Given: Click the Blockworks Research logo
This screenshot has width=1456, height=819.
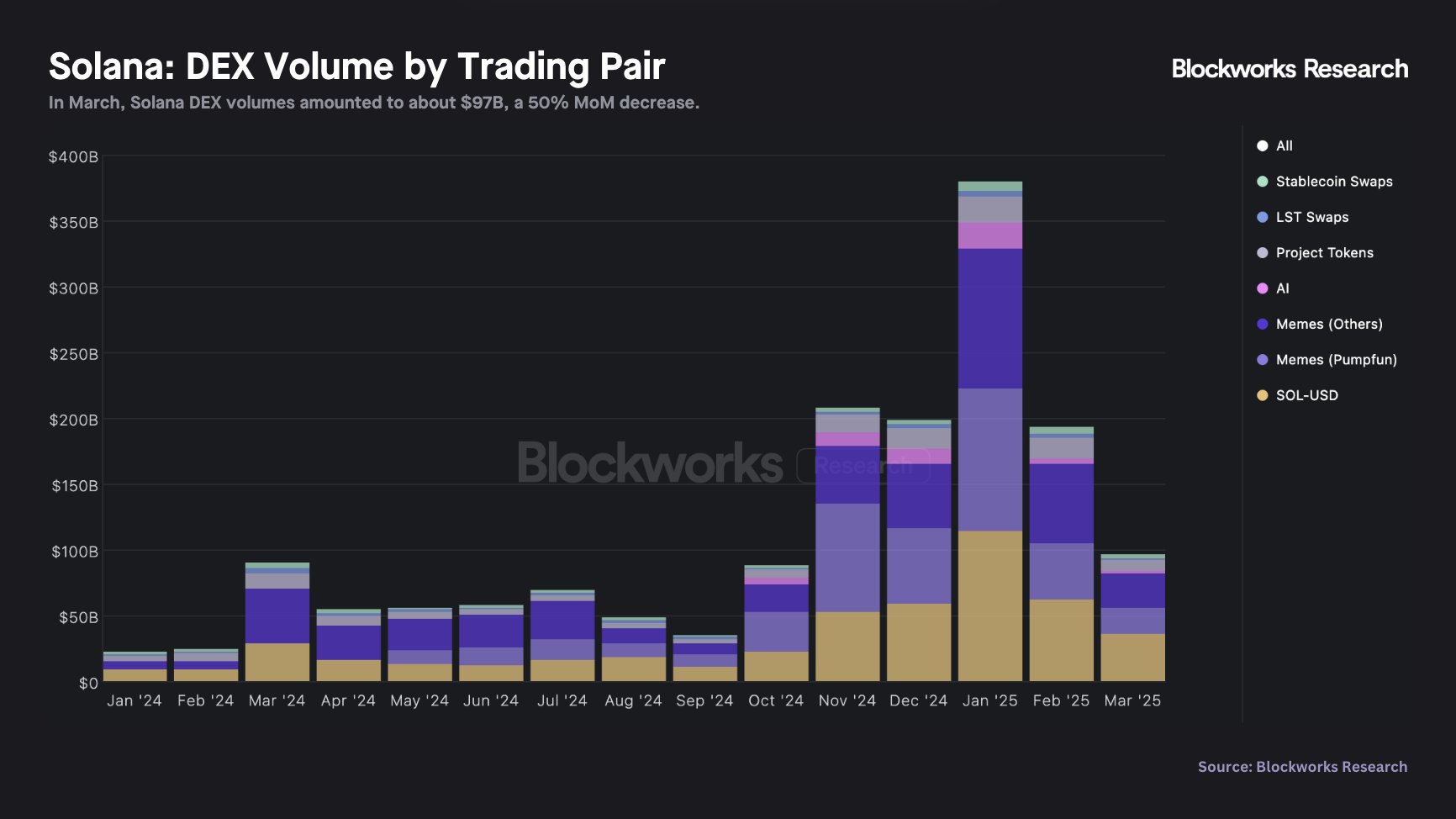Looking at the screenshot, I should [x=1289, y=69].
